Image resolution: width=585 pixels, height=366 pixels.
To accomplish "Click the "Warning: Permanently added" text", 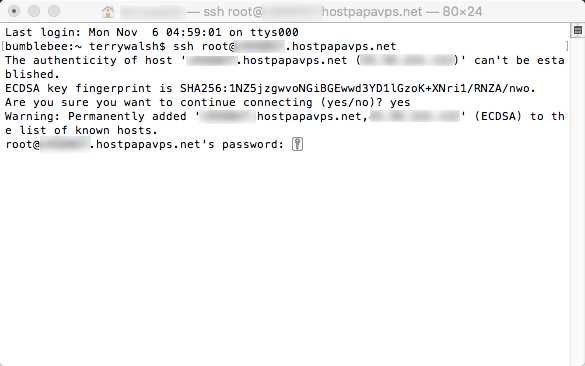I will (x=96, y=116).
